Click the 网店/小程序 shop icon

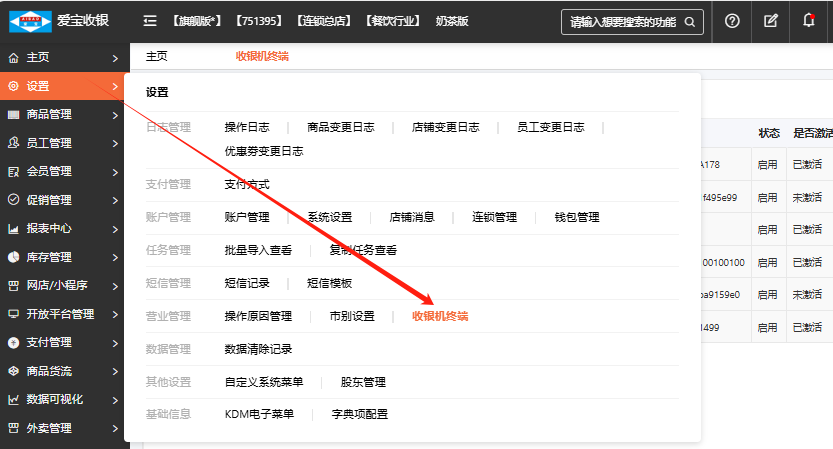pyautogui.click(x=13, y=285)
